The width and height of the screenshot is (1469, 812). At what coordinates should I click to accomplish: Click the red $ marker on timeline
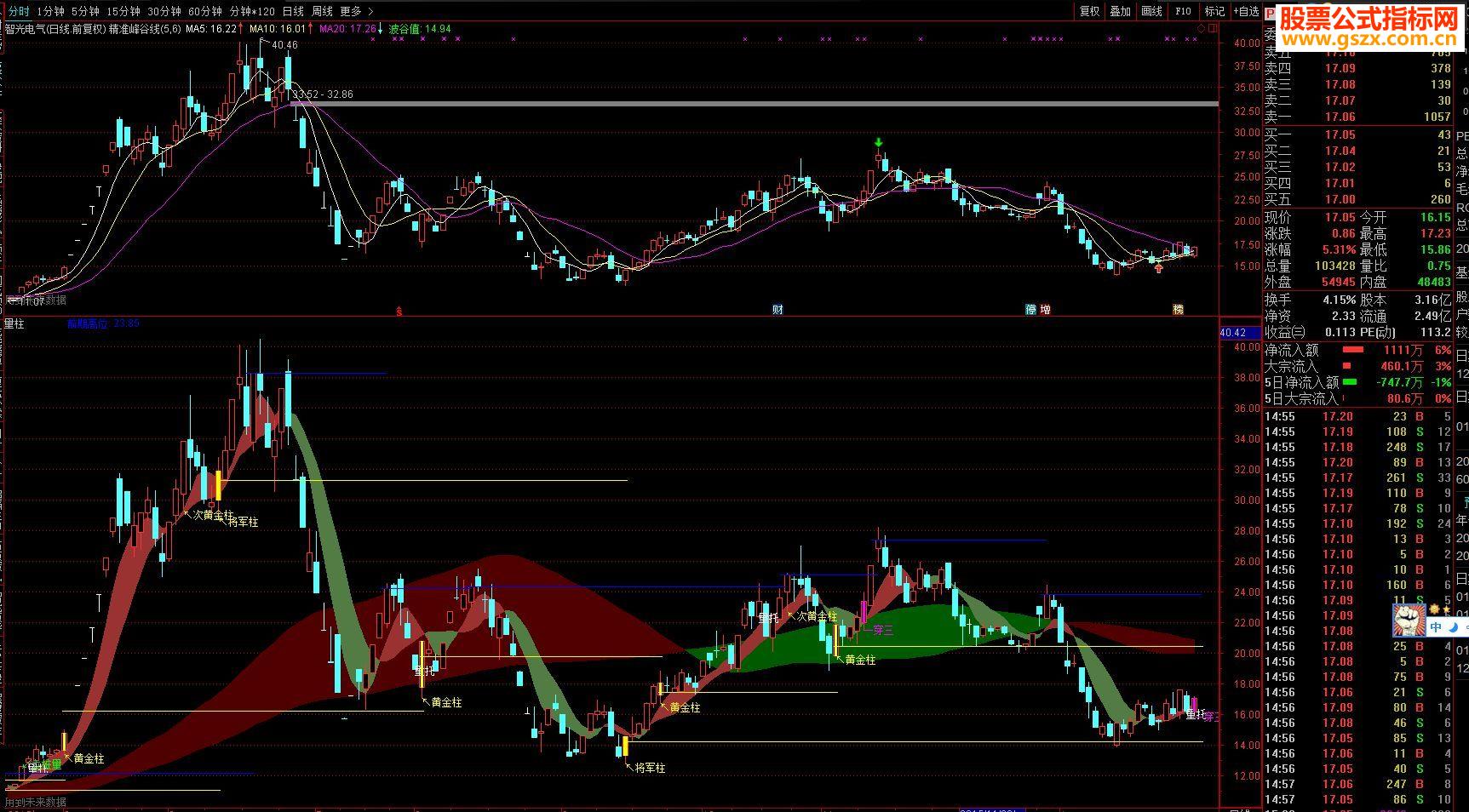pos(399,312)
